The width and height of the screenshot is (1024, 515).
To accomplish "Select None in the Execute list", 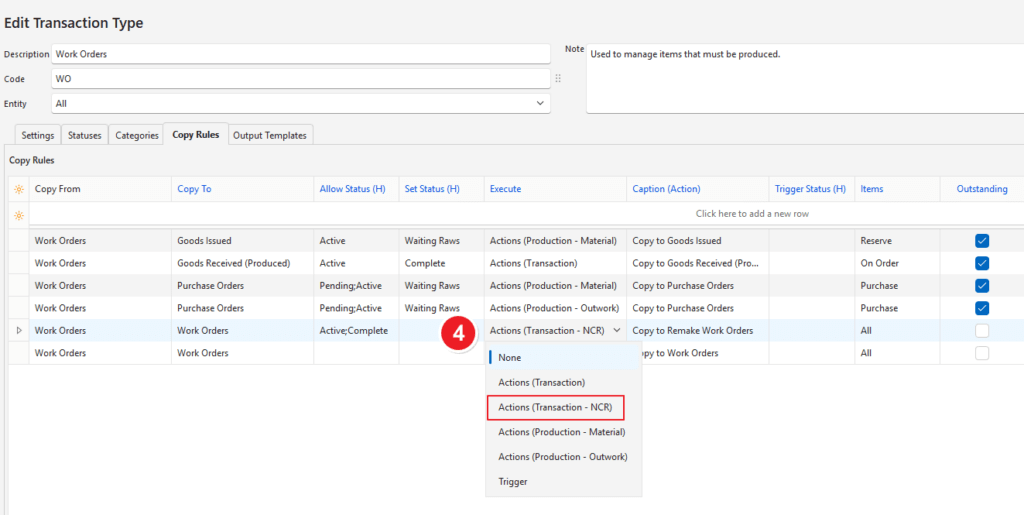I will pos(510,357).
